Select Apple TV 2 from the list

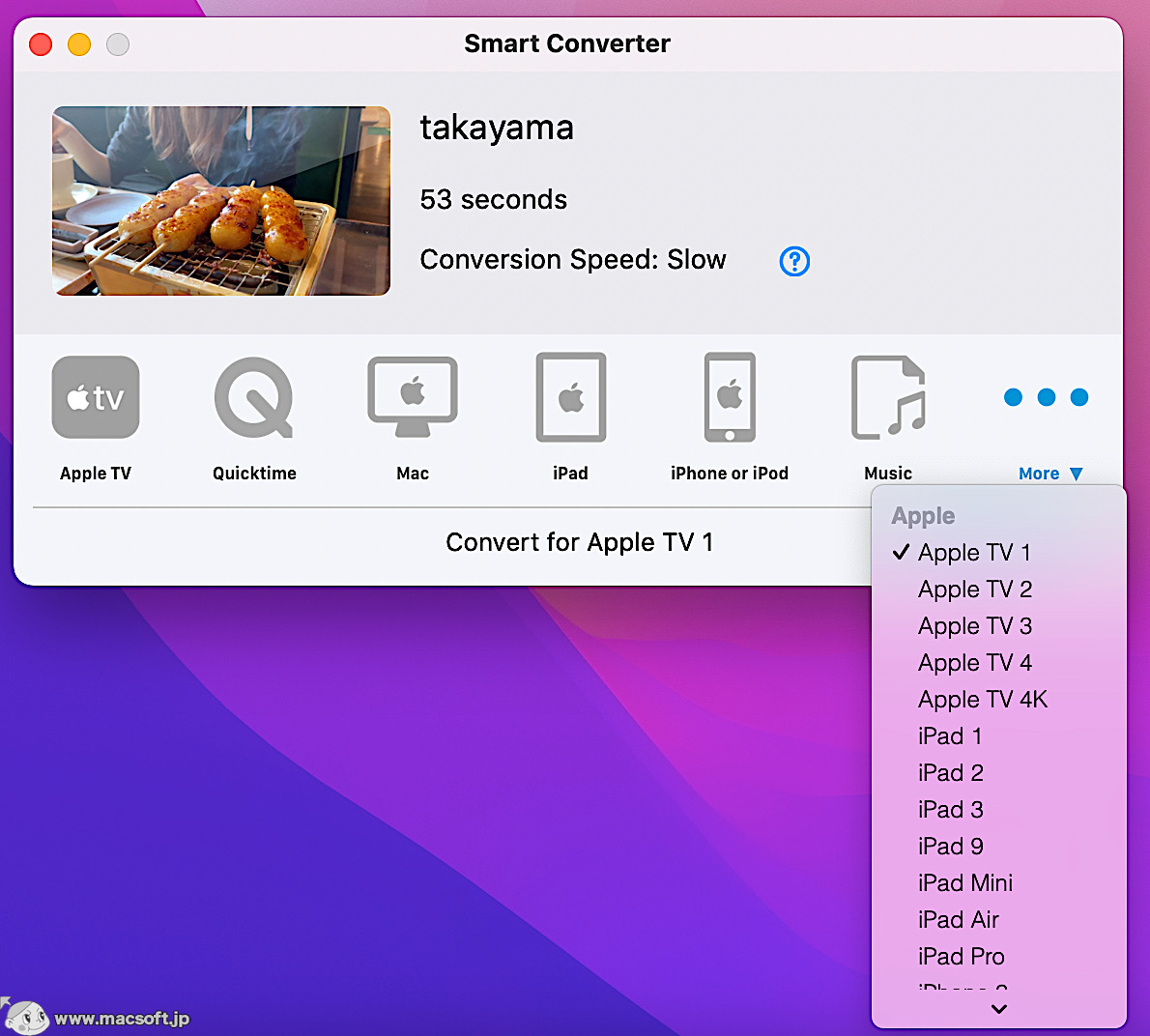click(x=975, y=590)
